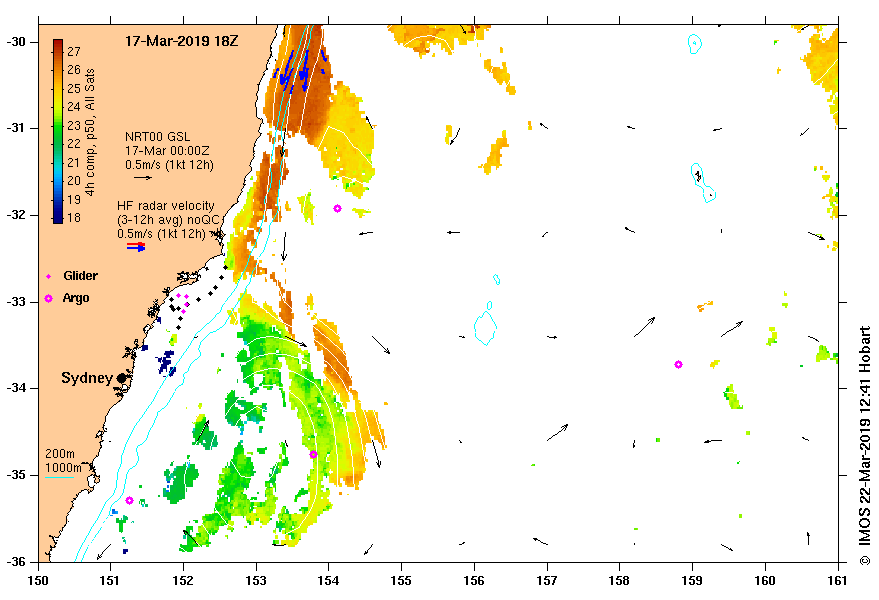Click the 'Argo' legend label
This screenshot has width=879, height=600.
pyautogui.click(x=76, y=298)
